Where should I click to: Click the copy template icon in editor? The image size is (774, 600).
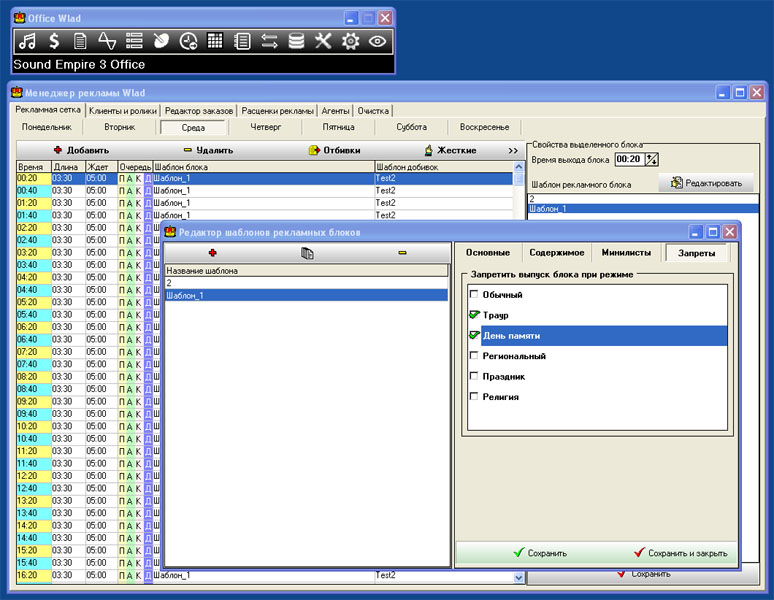pyautogui.click(x=307, y=253)
